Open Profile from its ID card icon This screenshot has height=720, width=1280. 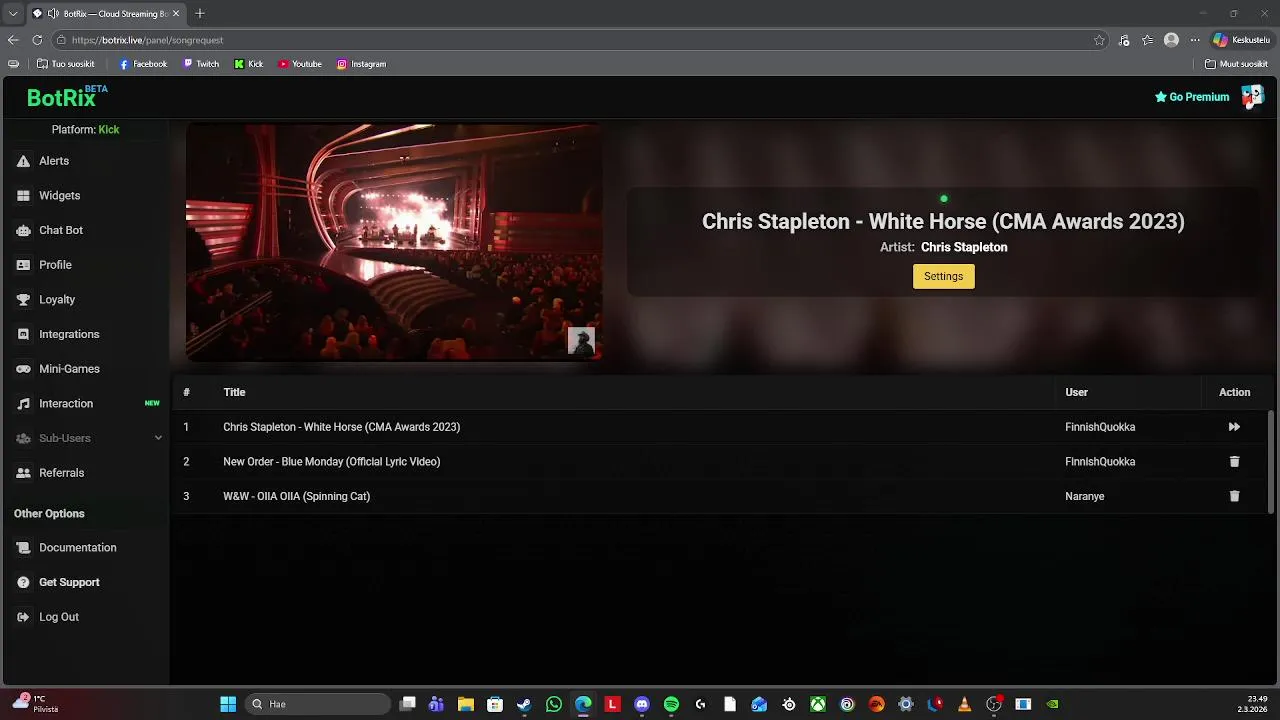tap(23, 265)
